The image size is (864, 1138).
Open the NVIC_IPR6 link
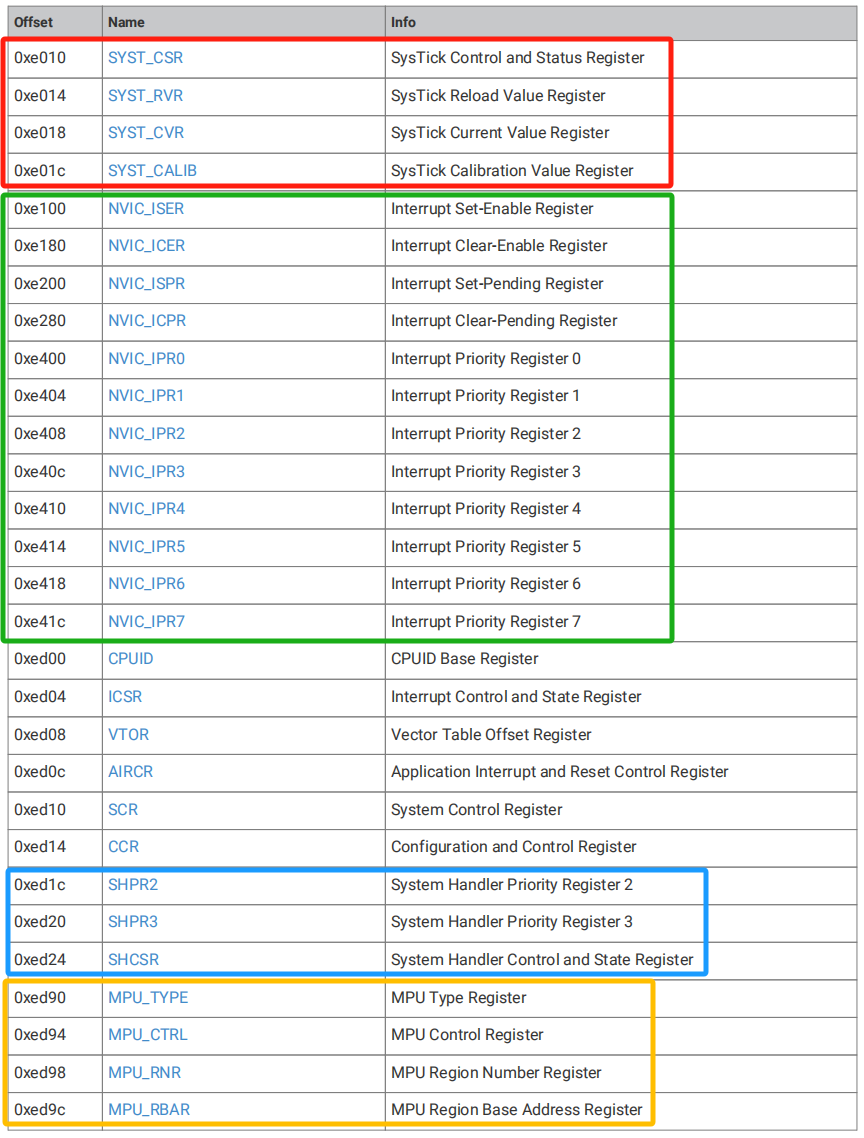pos(147,584)
